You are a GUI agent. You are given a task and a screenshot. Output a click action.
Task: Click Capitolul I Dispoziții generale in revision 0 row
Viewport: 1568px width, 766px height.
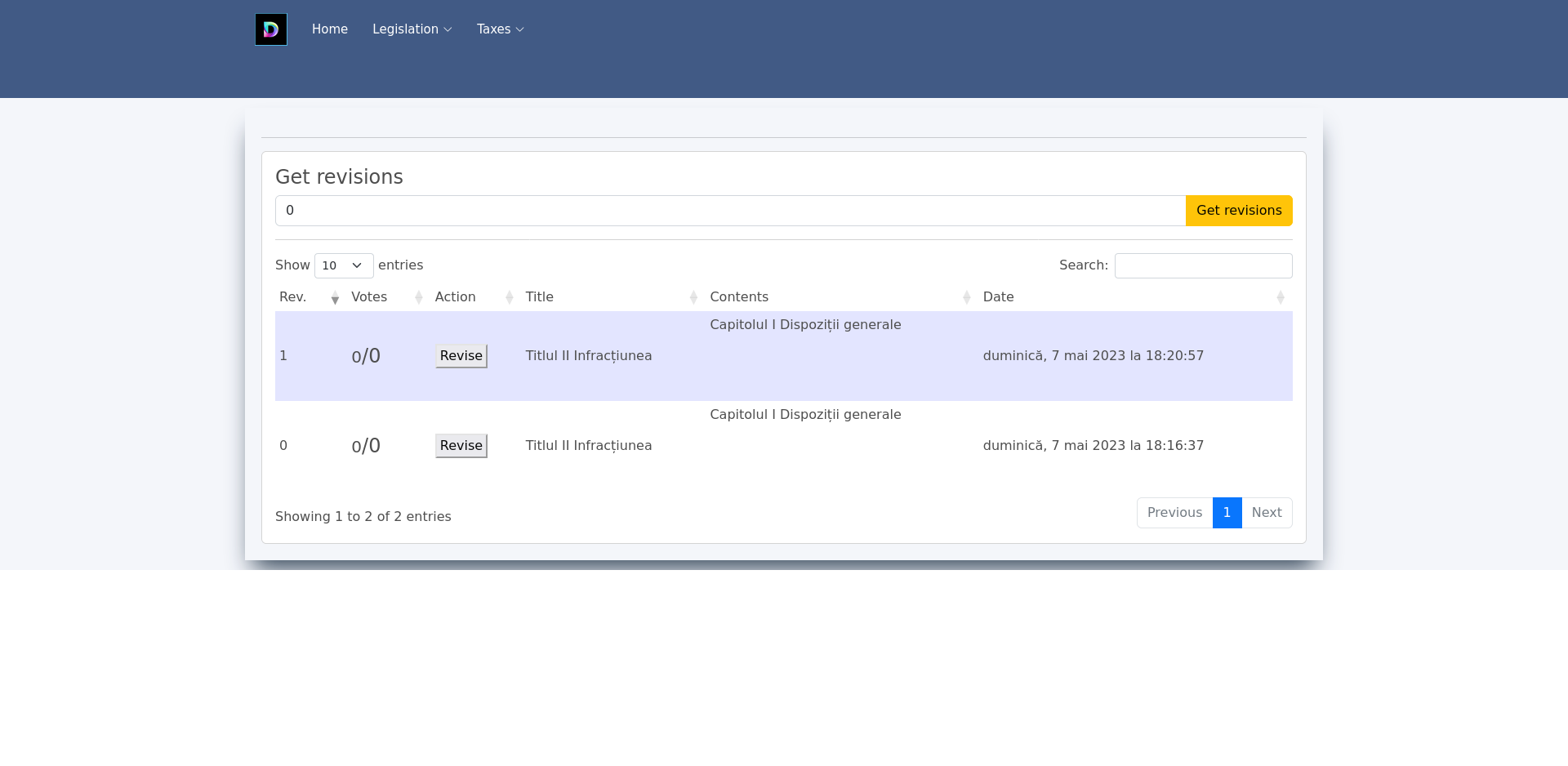pyautogui.click(x=805, y=415)
